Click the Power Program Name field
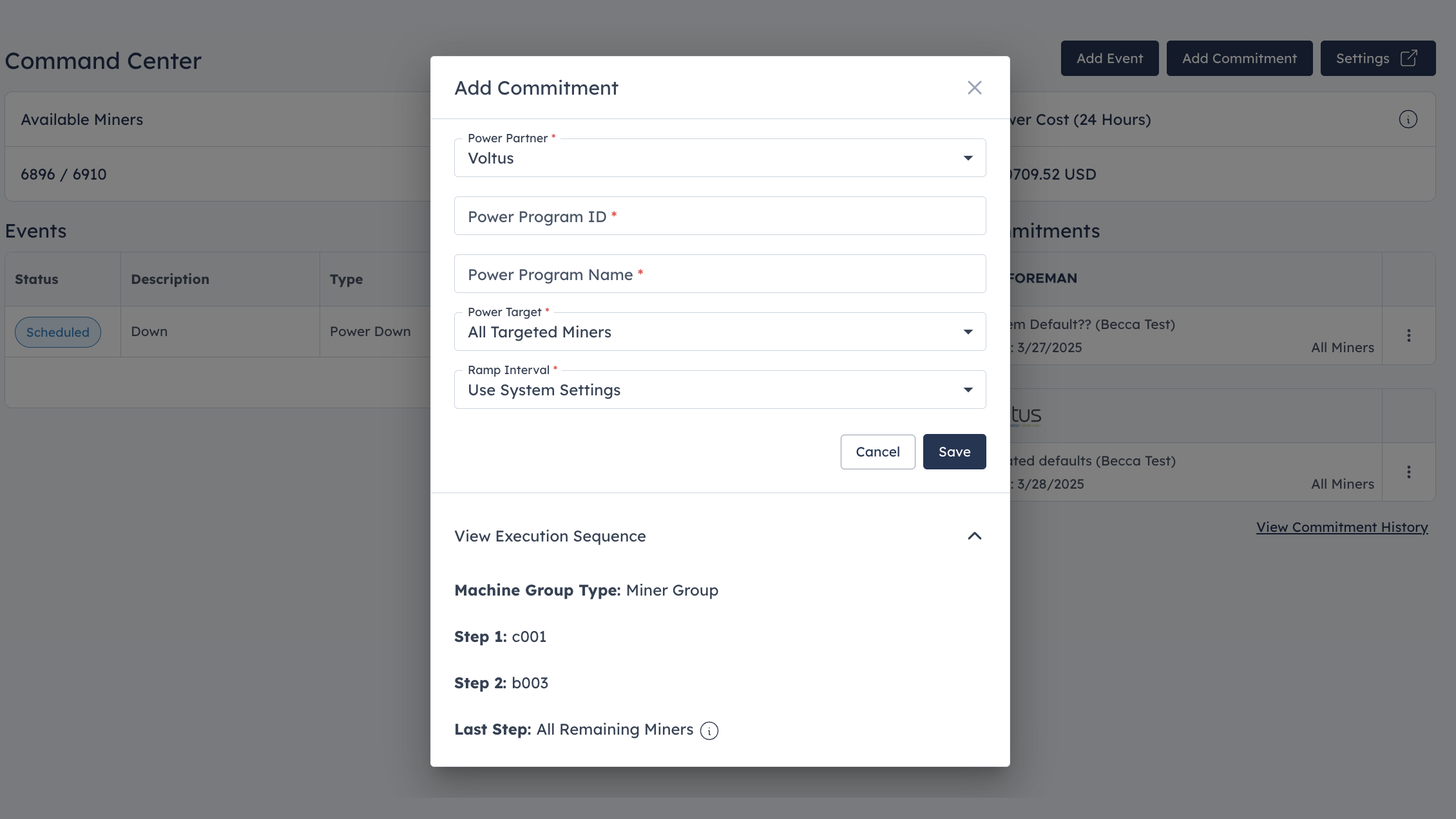 tap(720, 274)
